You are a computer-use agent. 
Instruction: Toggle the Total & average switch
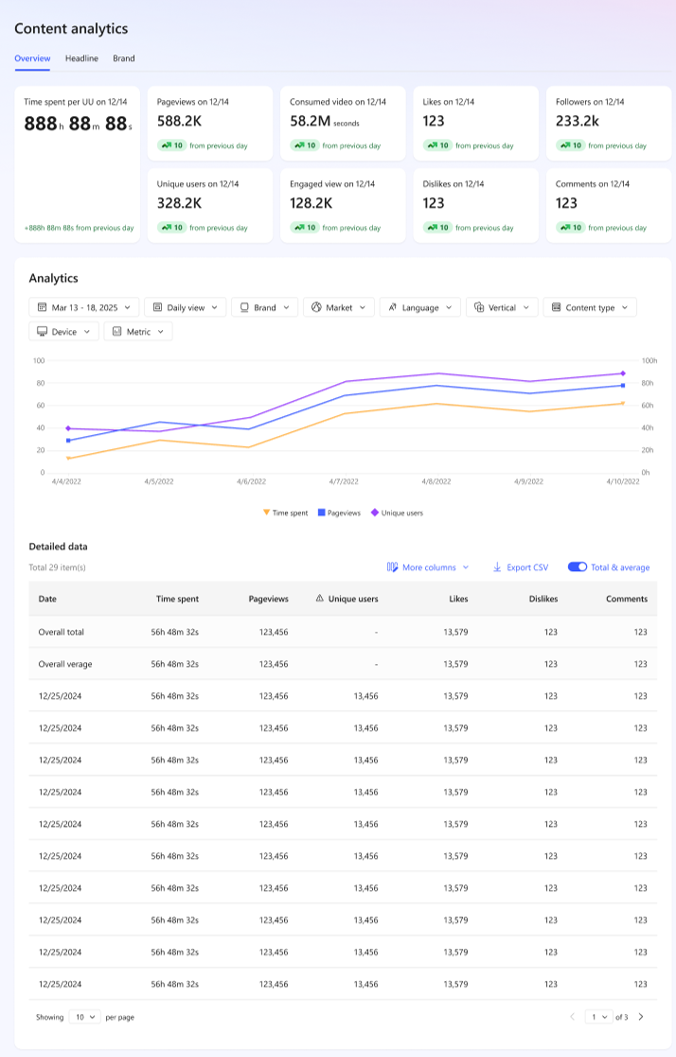click(x=577, y=567)
